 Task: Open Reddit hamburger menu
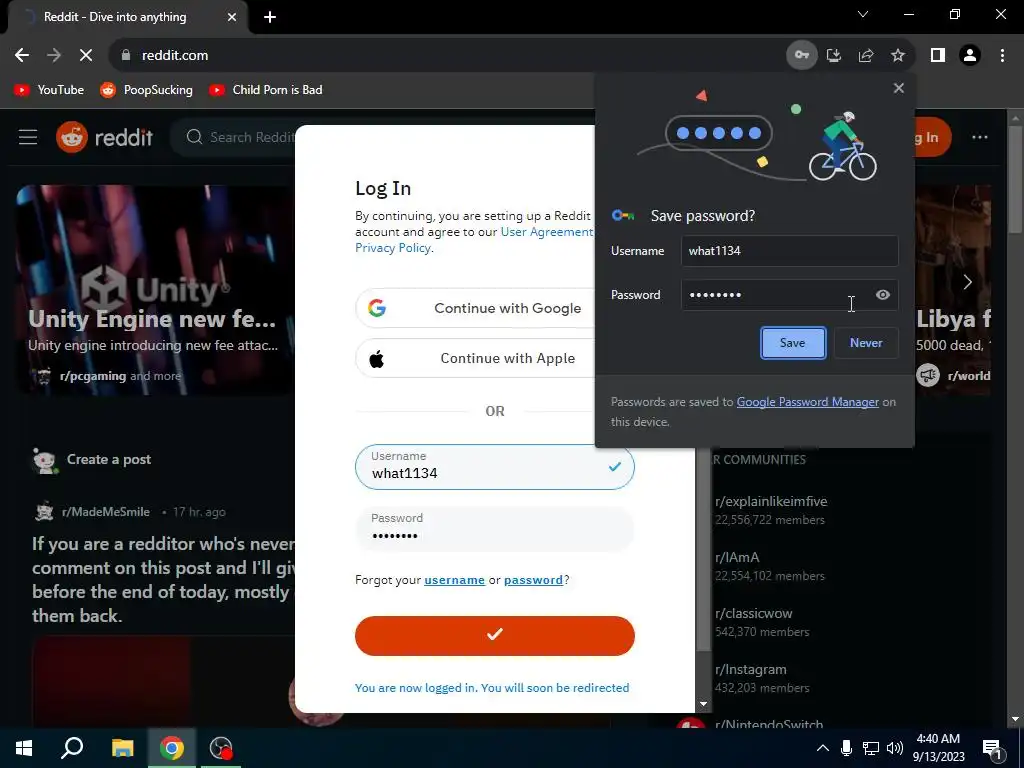28,137
